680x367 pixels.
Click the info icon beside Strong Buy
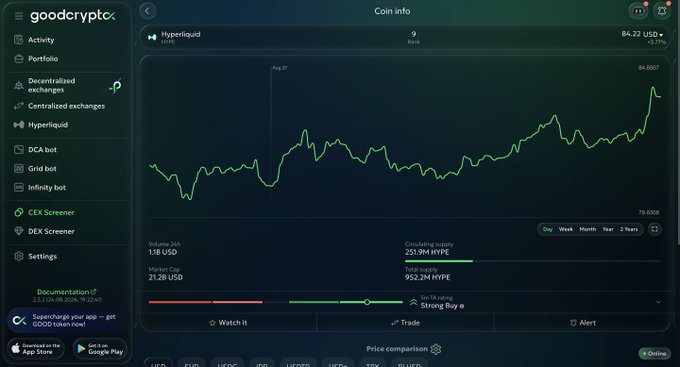click(x=461, y=306)
